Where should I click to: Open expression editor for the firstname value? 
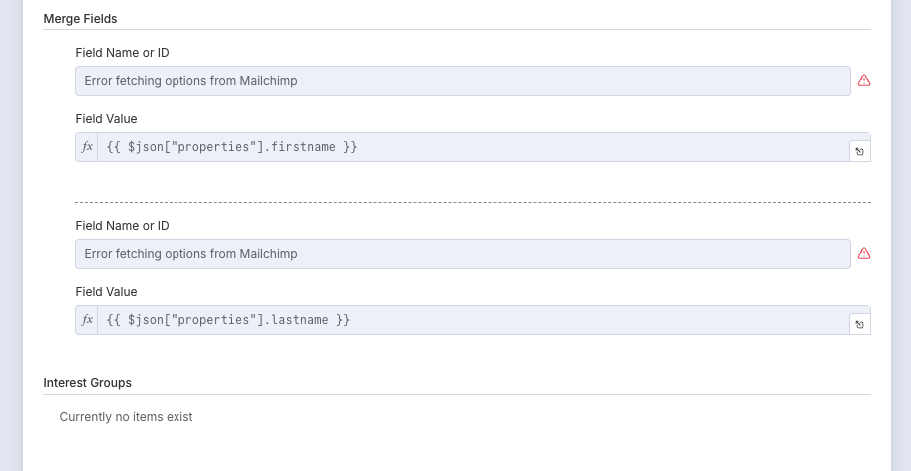coord(859,152)
